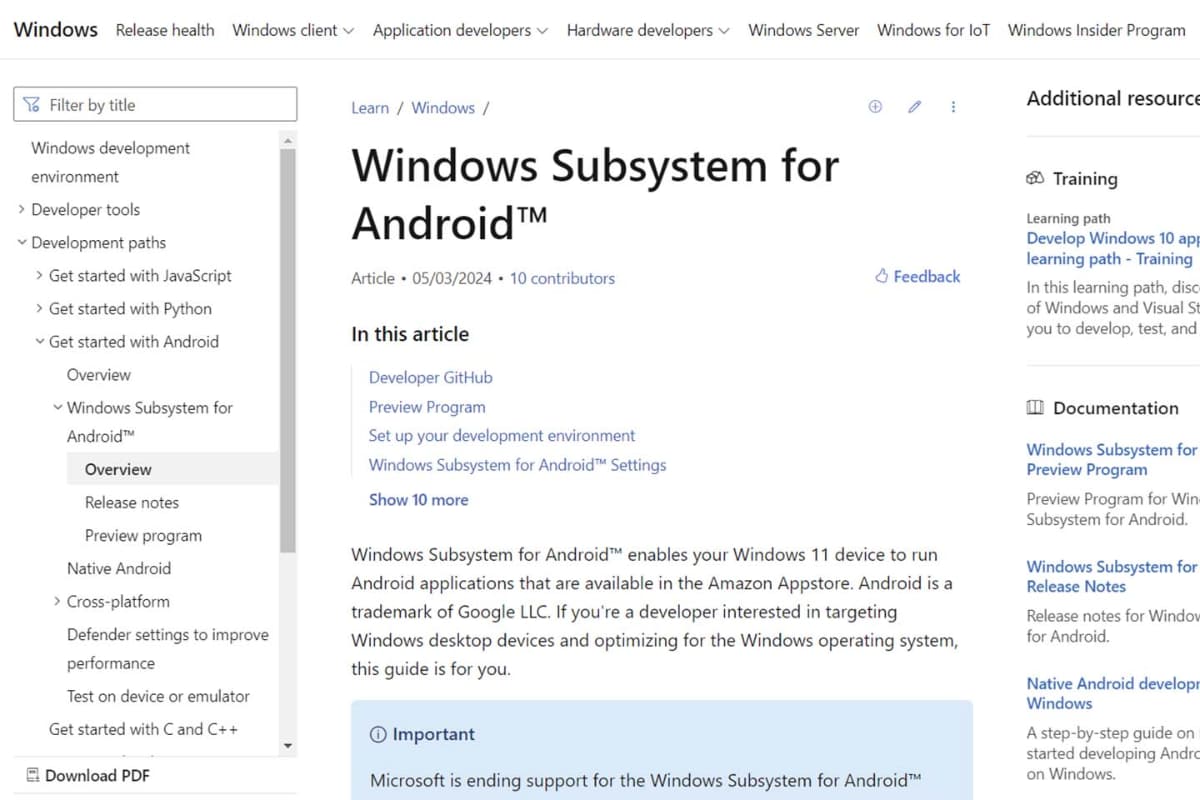Open Application developers dropdown menu
The height and width of the screenshot is (800, 1200).
[460, 30]
